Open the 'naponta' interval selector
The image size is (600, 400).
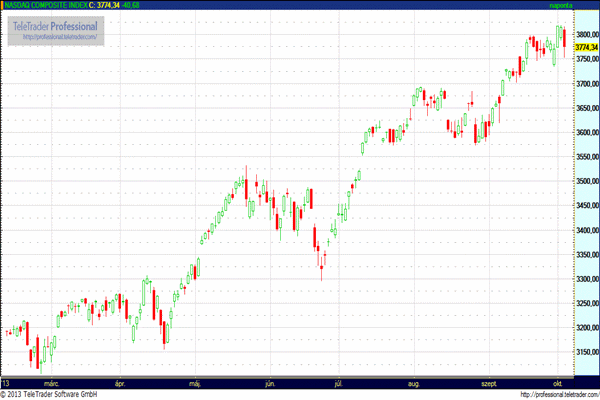click(561, 6)
